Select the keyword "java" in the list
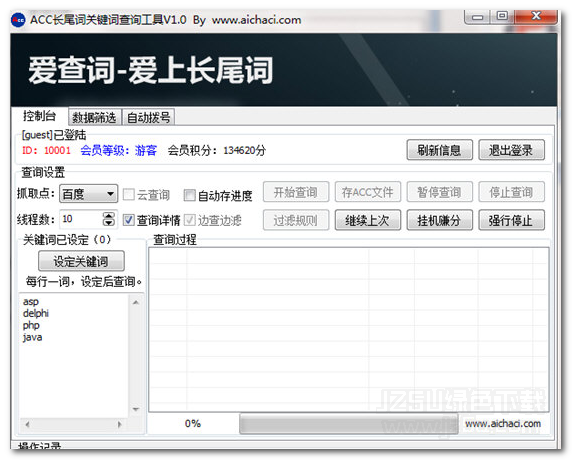This screenshot has height=460, width=572. [x=32, y=337]
